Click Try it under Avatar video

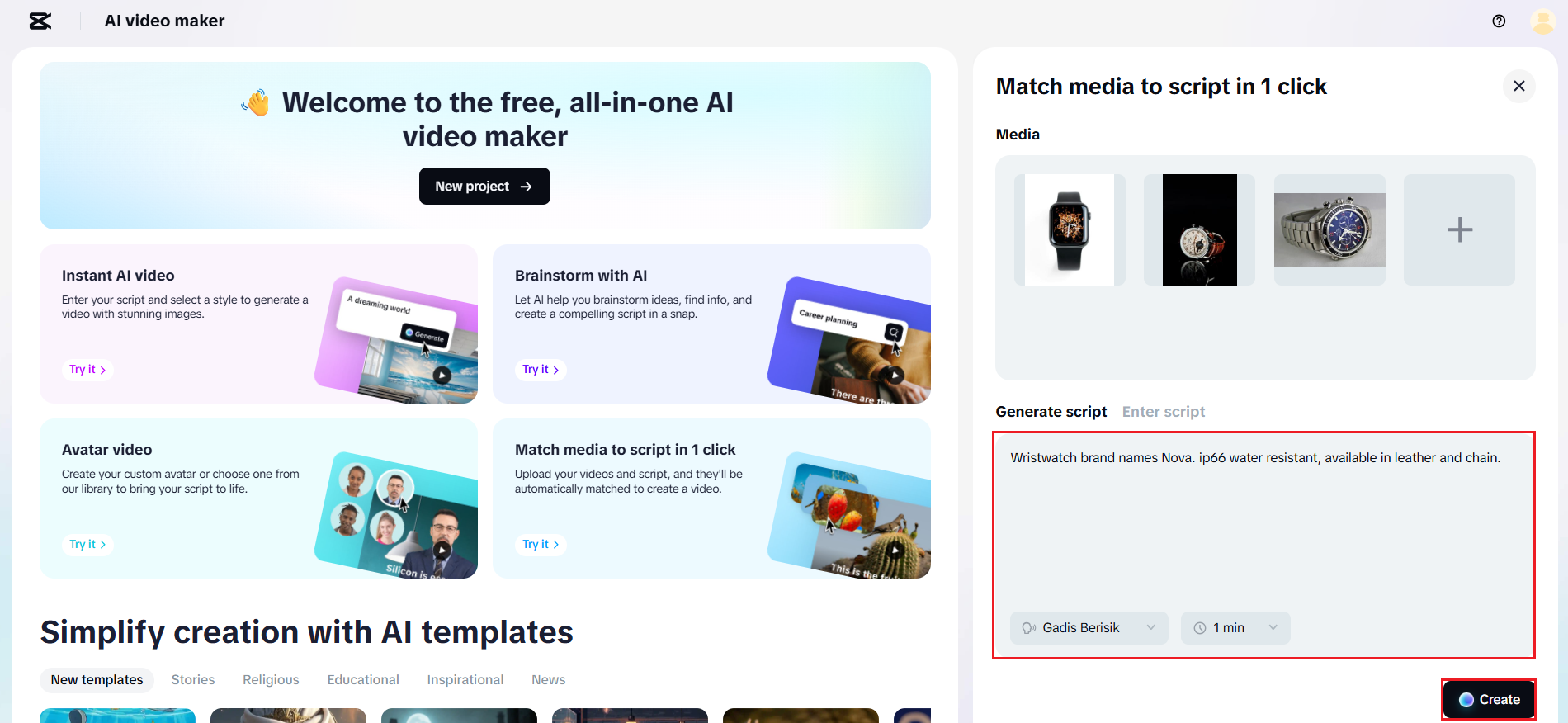[x=87, y=545]
